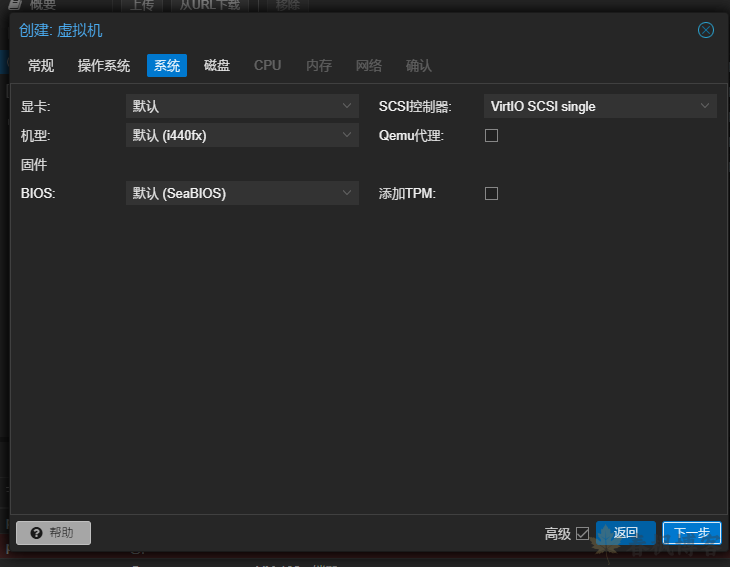Open the 网络 tab
The height and width of the screenshot is (567, 730).
(369, 66)
